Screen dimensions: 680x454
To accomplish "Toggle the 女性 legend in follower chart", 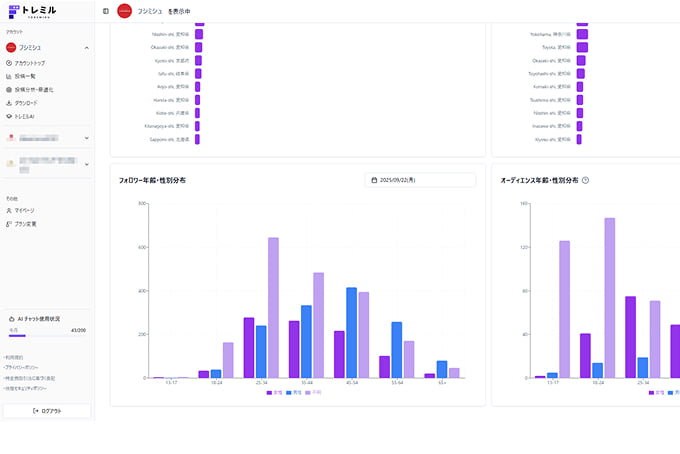I will pyautogui.click(x=274, y=393).
